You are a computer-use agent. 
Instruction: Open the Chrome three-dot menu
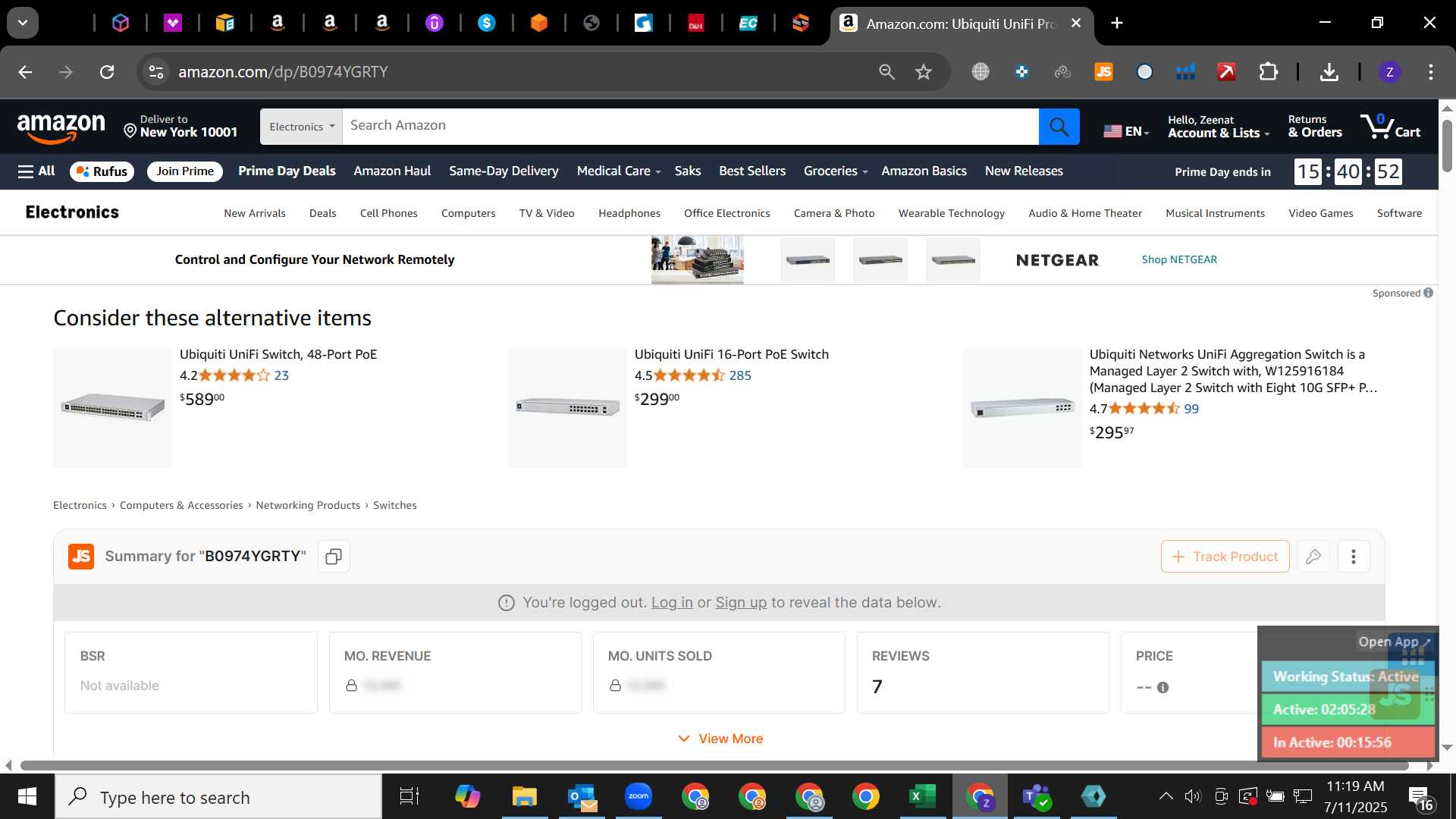[x=1430, y=72]
